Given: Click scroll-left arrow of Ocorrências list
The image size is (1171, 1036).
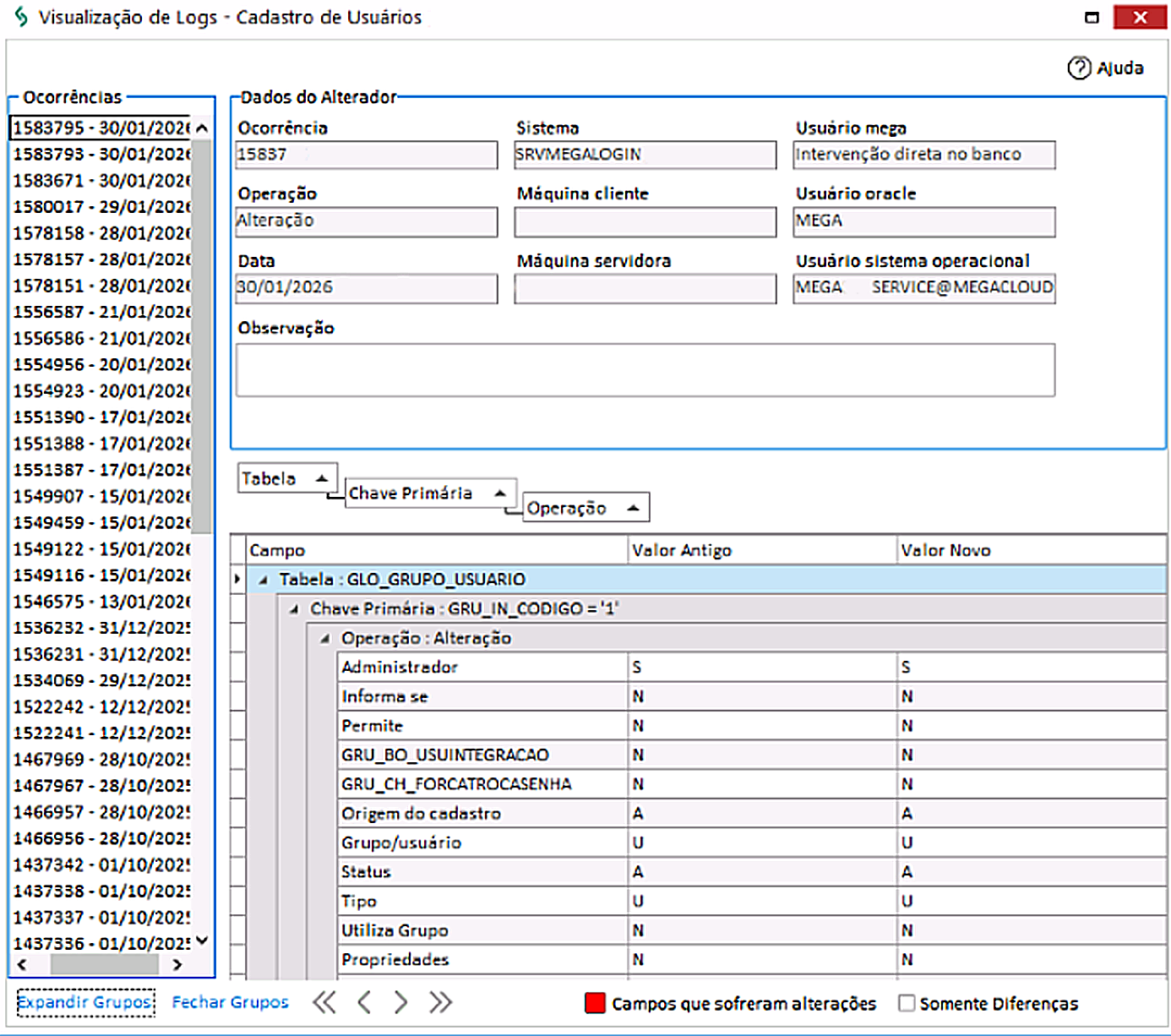Looking at the screenshot, I should click(x=22, y=964).
